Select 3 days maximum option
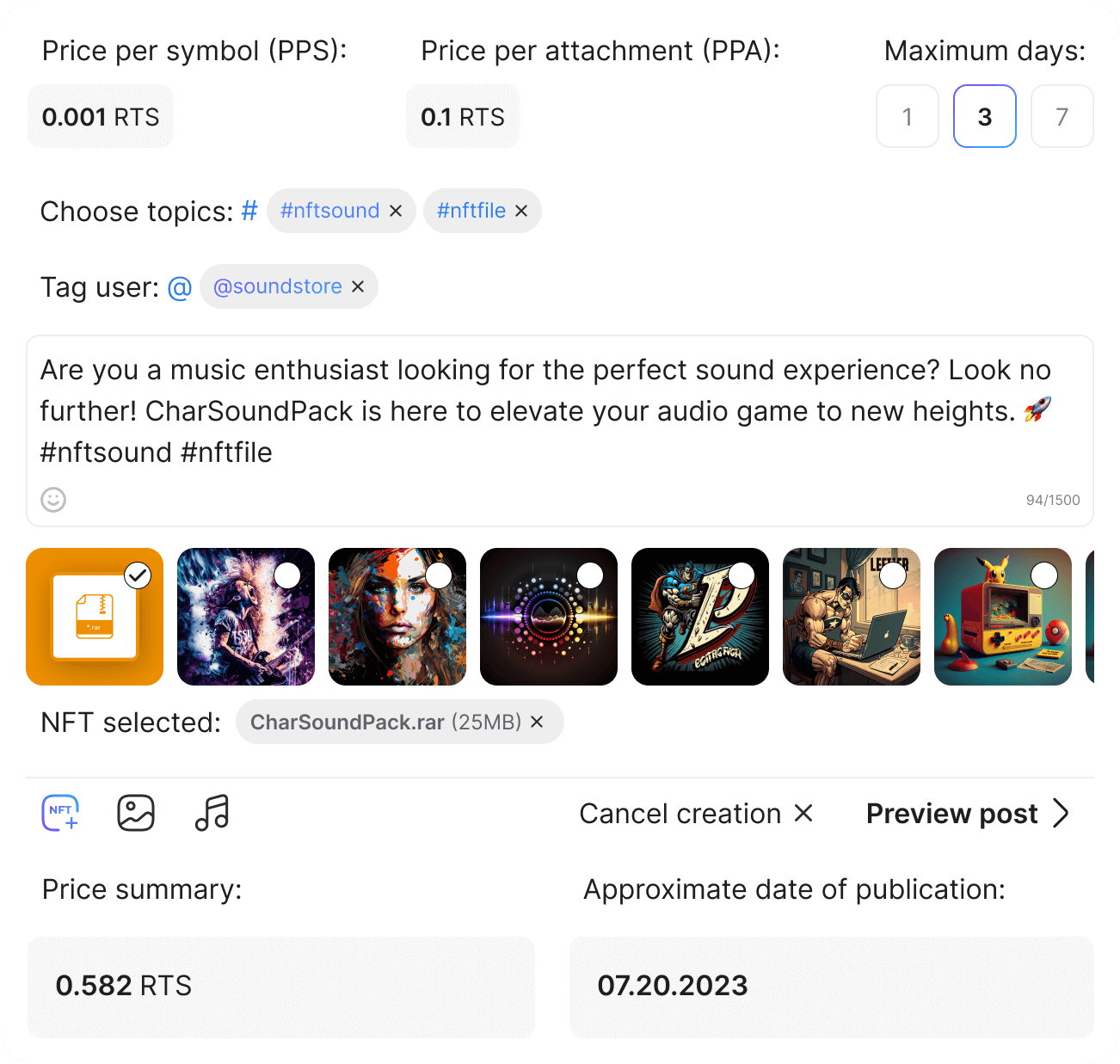 [984, 116]
